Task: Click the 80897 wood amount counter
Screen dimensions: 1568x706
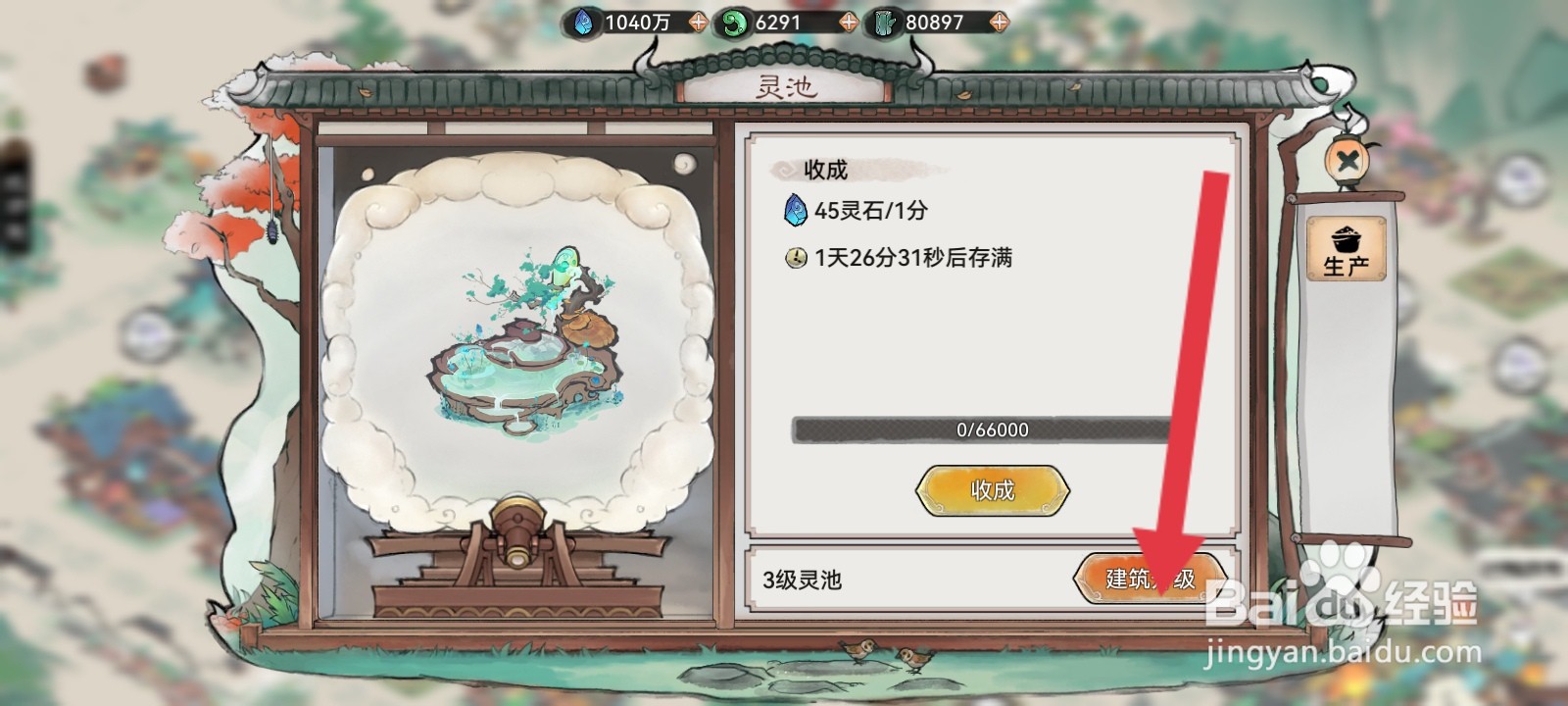Action: click(x=934, y=23)
